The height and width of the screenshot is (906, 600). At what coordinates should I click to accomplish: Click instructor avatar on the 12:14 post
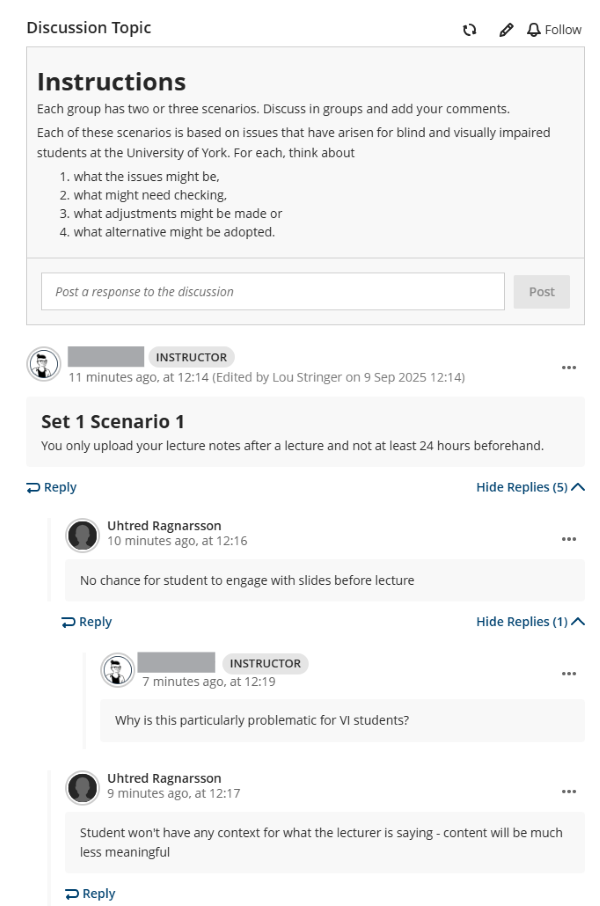(x=43, y=365)
